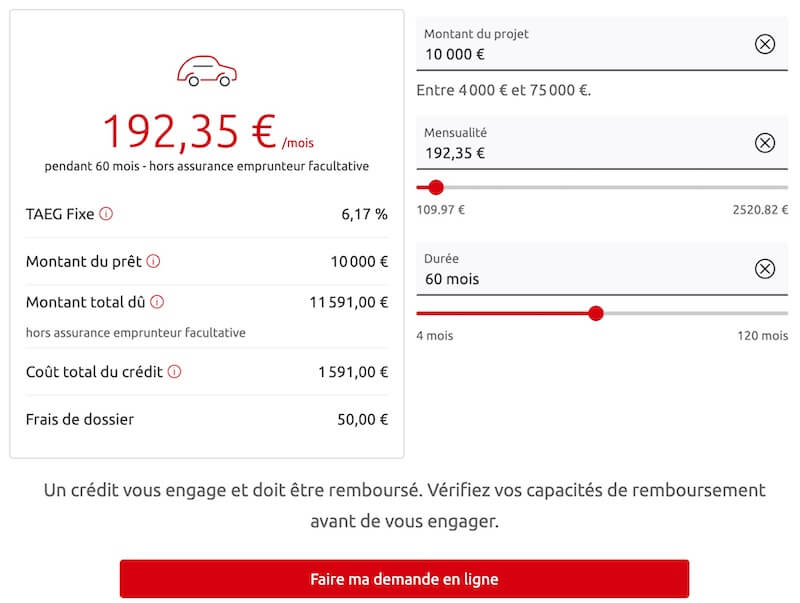Click the red car icon
The height and width of the screenshot is (603, 800).
(205, 71)
